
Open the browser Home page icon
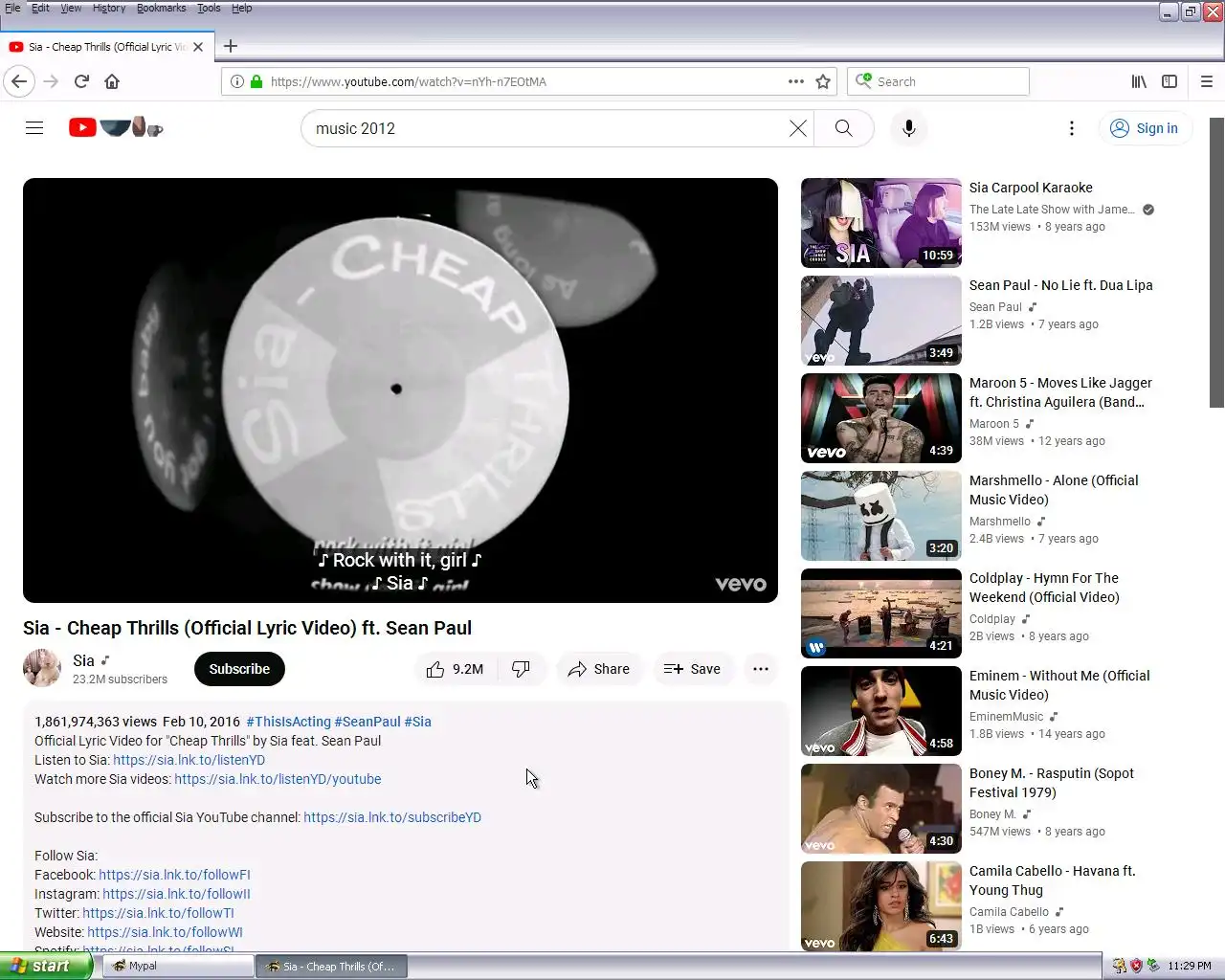point(112,81)
